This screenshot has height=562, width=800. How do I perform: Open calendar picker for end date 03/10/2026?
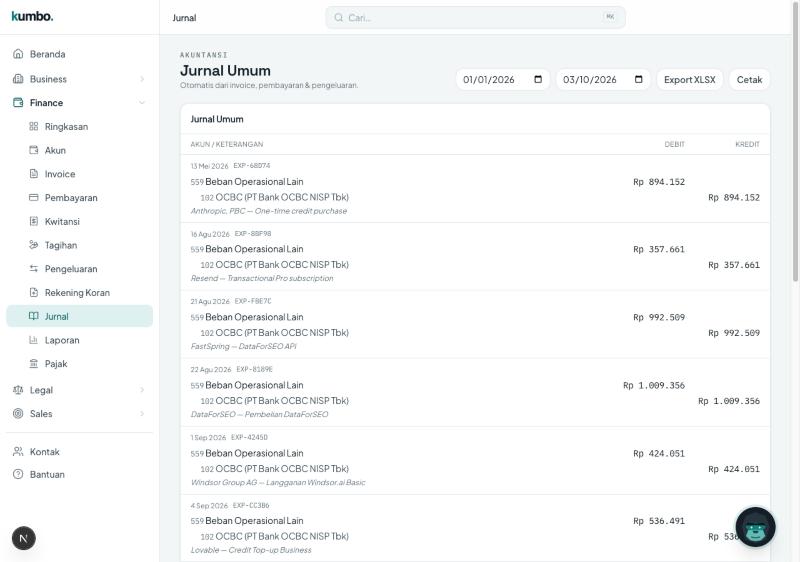638,79
